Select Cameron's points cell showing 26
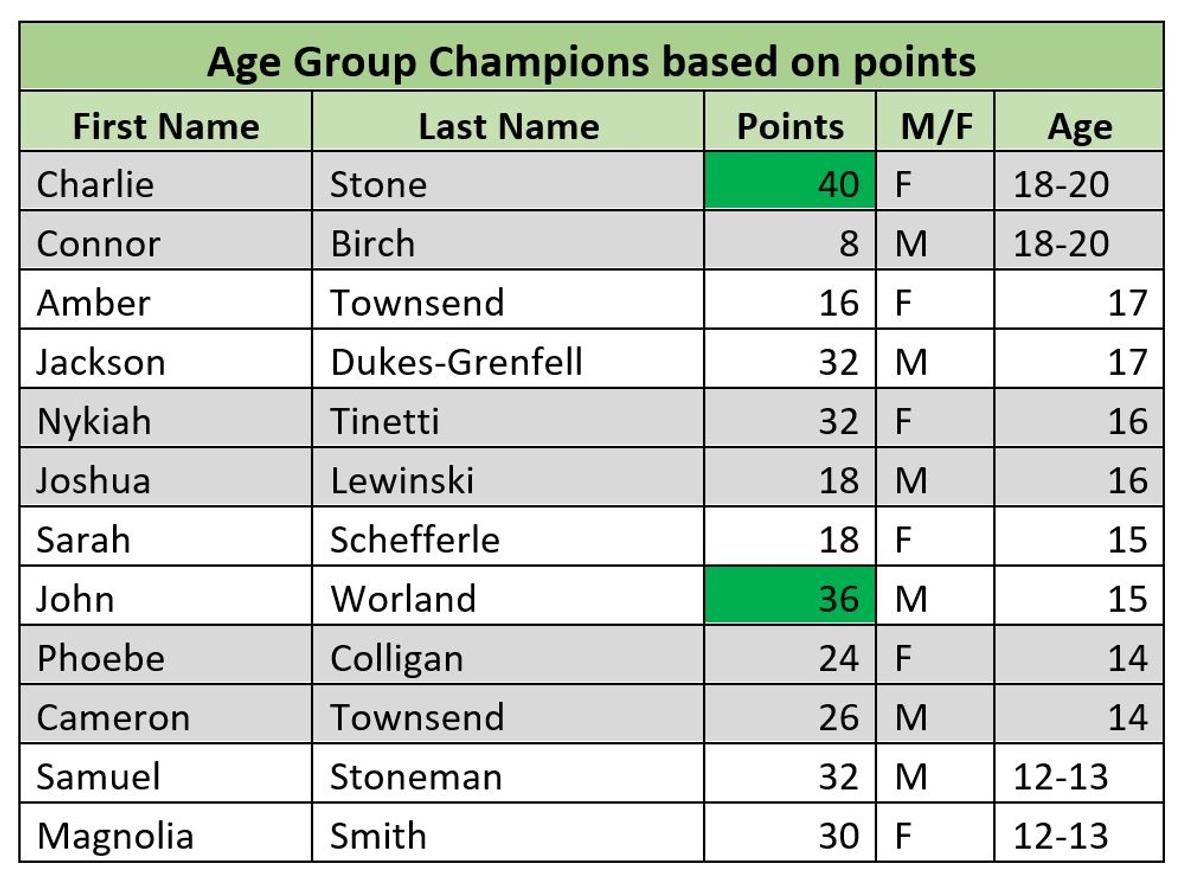Viewport: 1200px width, 880px height. (790, 717)
